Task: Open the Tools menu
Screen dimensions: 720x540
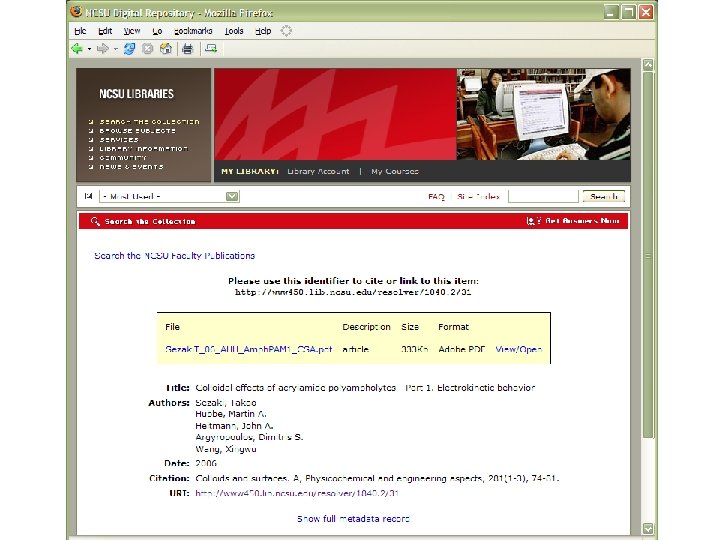Action: pyautogui.click(x=234, y=31)
